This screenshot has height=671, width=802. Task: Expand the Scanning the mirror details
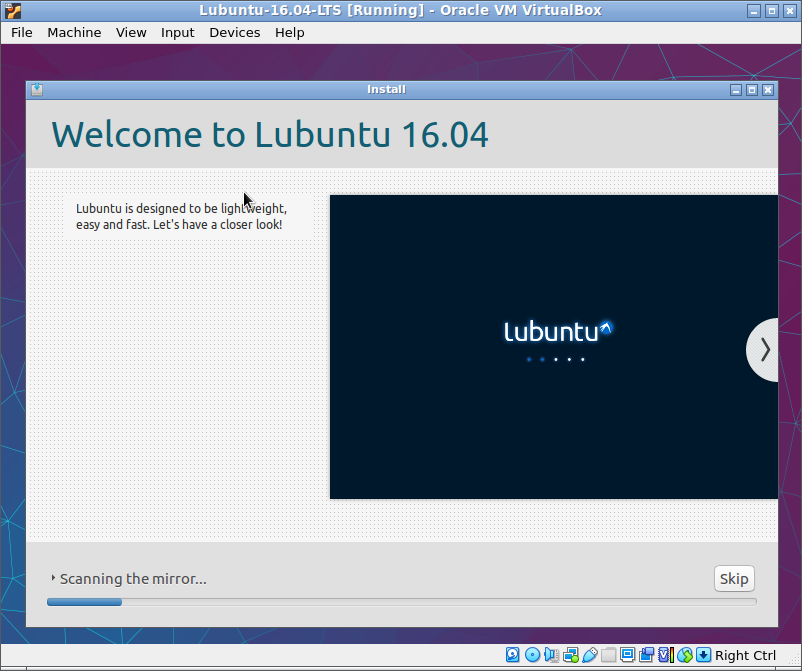pos(53,578)
